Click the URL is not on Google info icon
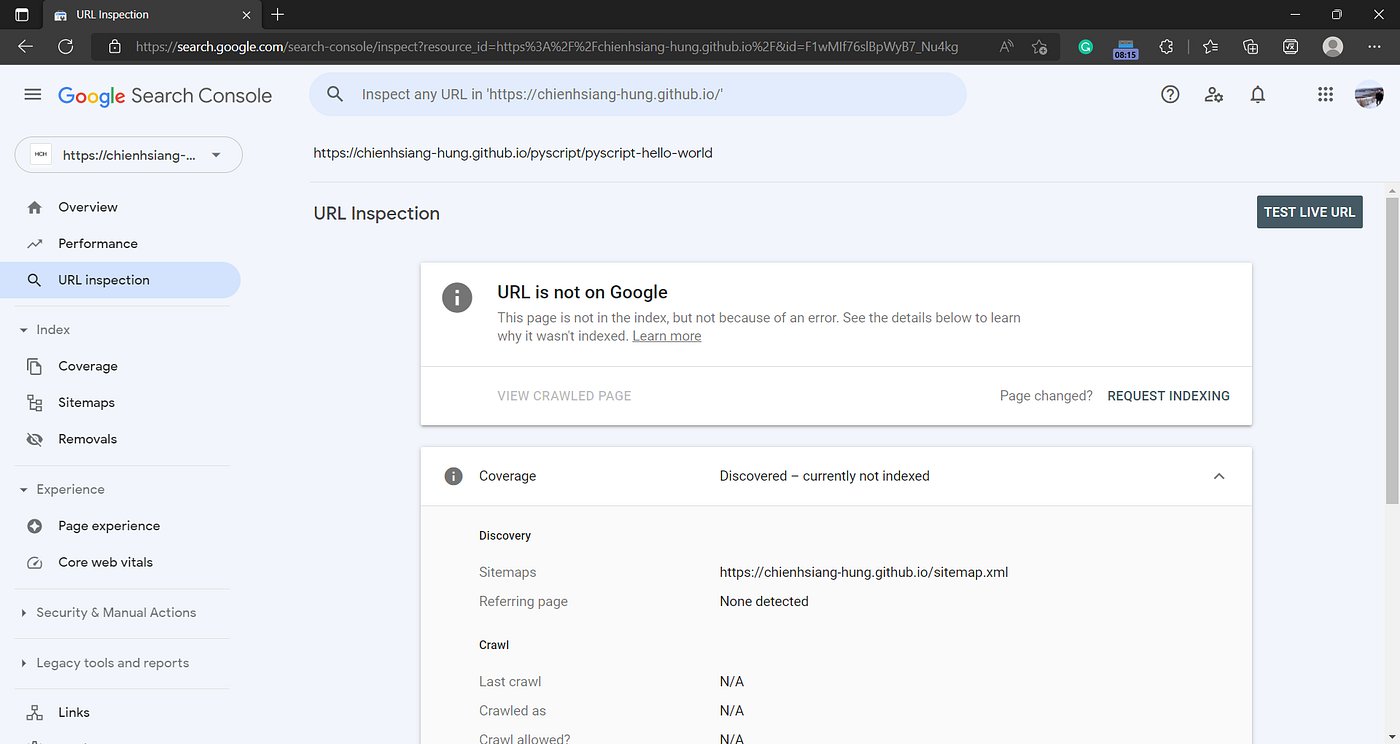Screen dimensions: 1400x744 [457, 297]
